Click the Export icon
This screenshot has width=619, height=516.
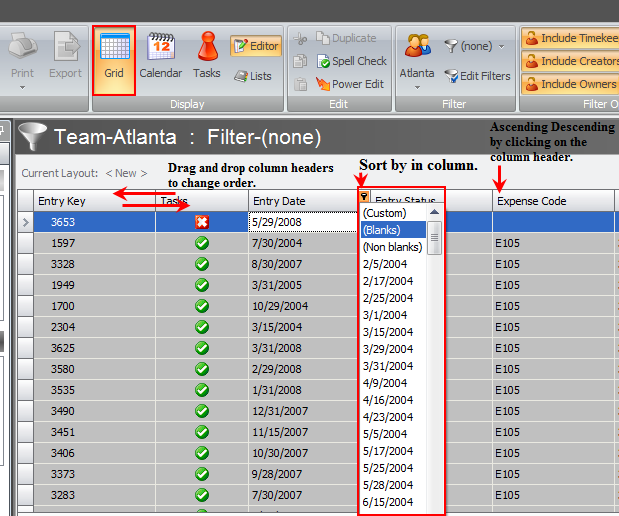click(x=65, y=55)
